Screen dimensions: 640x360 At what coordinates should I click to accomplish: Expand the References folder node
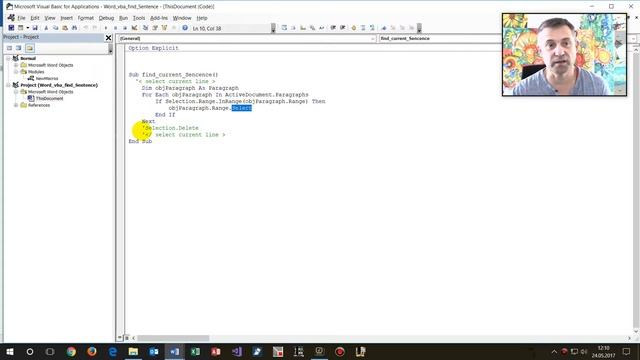(x=16, y=105)
